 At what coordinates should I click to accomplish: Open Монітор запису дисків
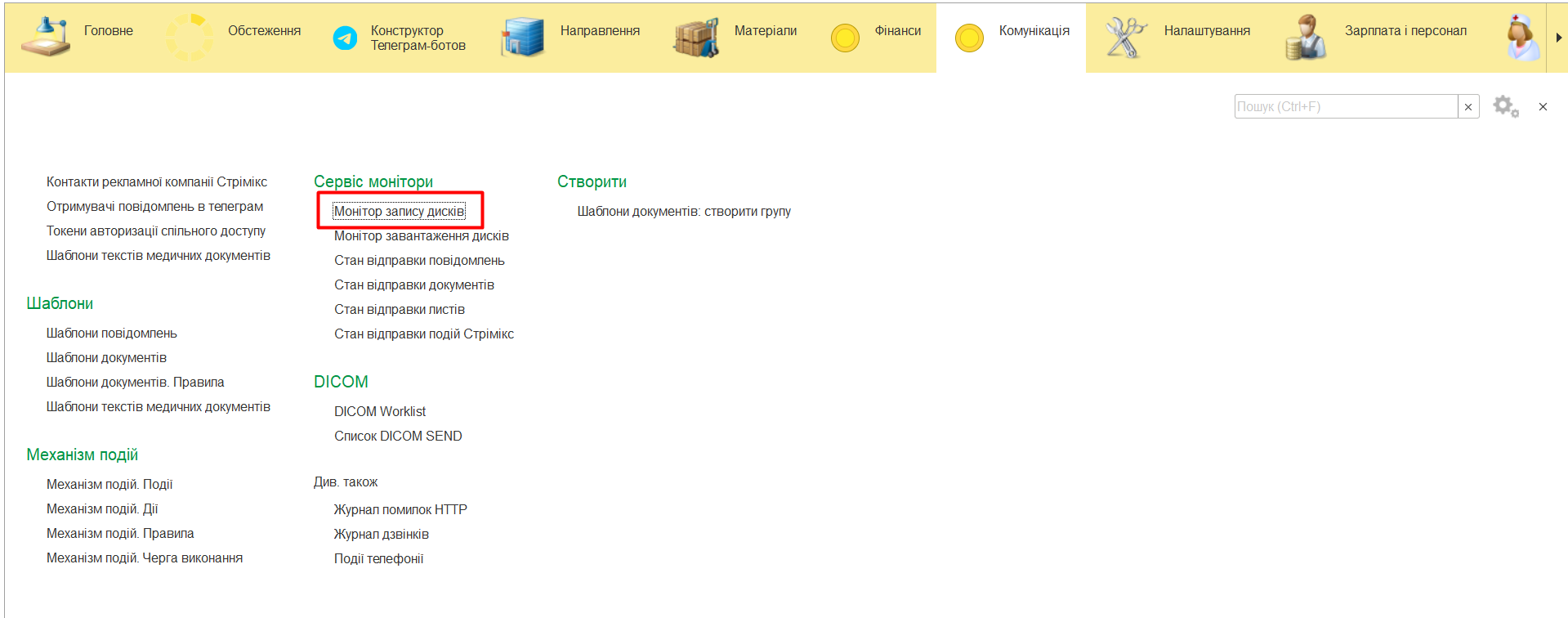(399, 212)
